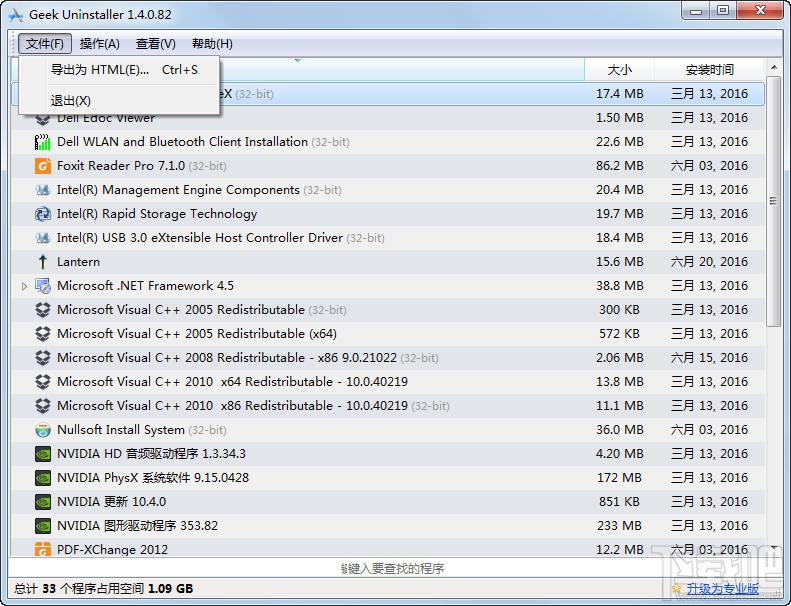Click the Visual C++ 2010 x64 Redistributable icon
This screenshot has width=791, height=606.
click(x=43, y=382)
